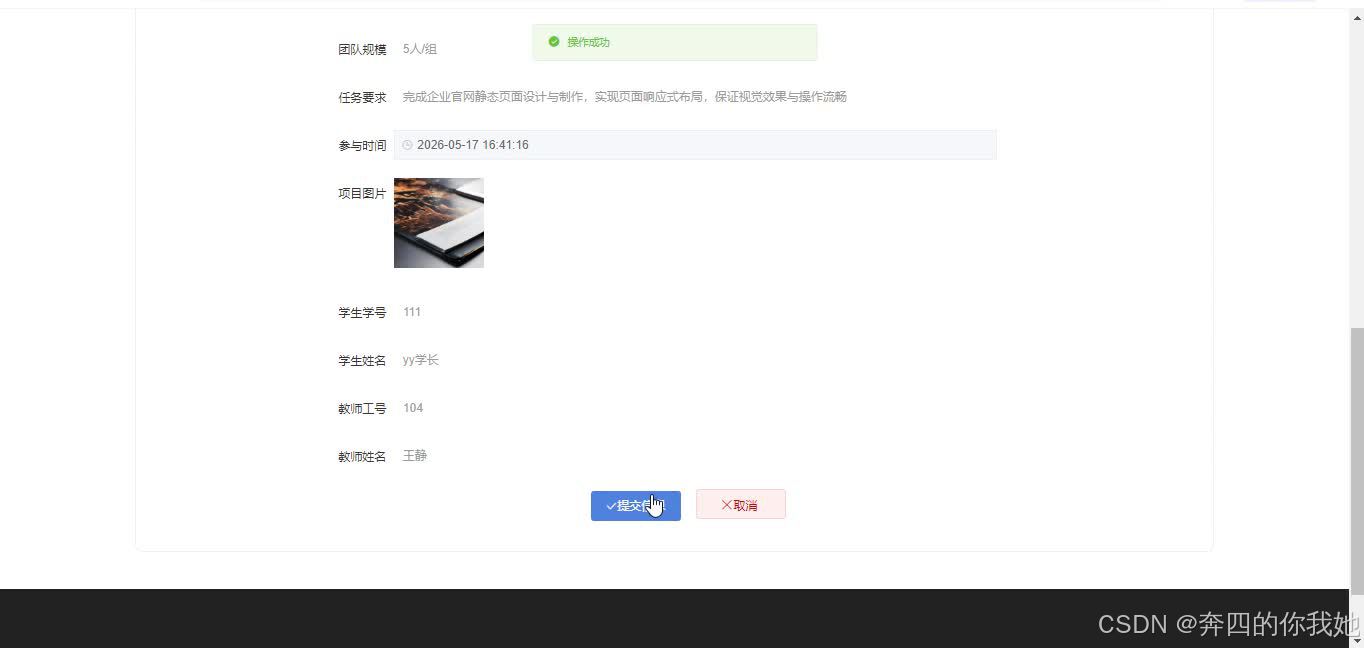Click the 教师姓名 label
Viewport: 1364px width, 648px height.
[362, 456]
